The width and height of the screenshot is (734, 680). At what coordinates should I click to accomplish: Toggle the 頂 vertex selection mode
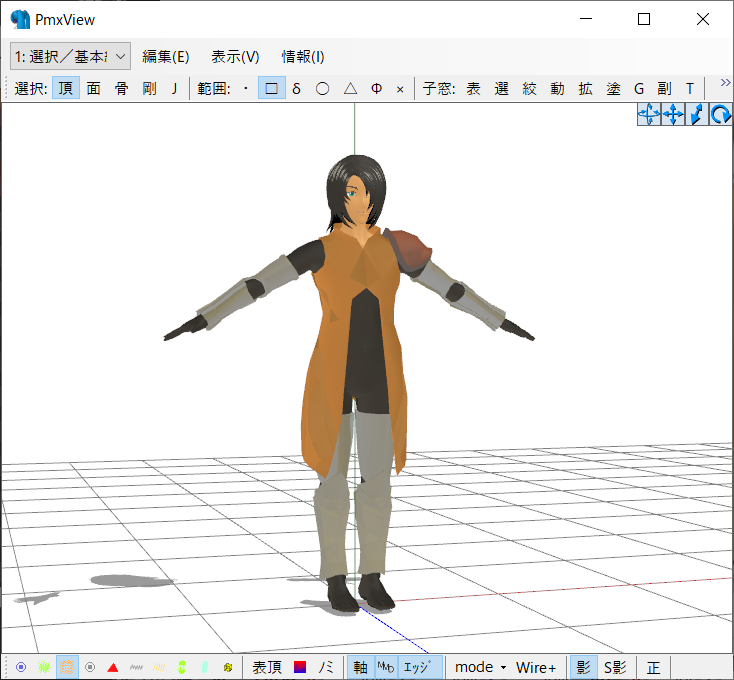66,88
